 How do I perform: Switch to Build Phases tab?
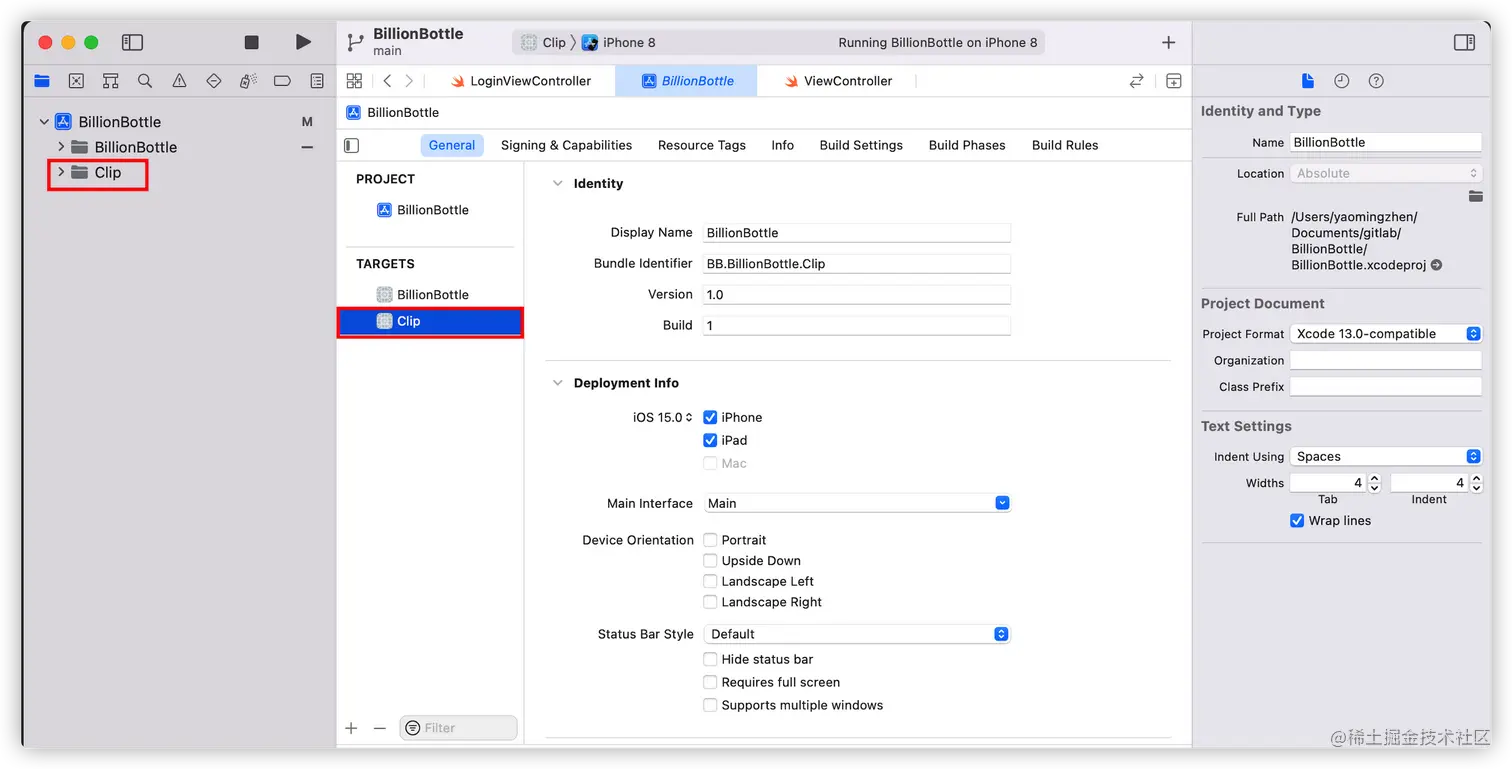[967, 145]
